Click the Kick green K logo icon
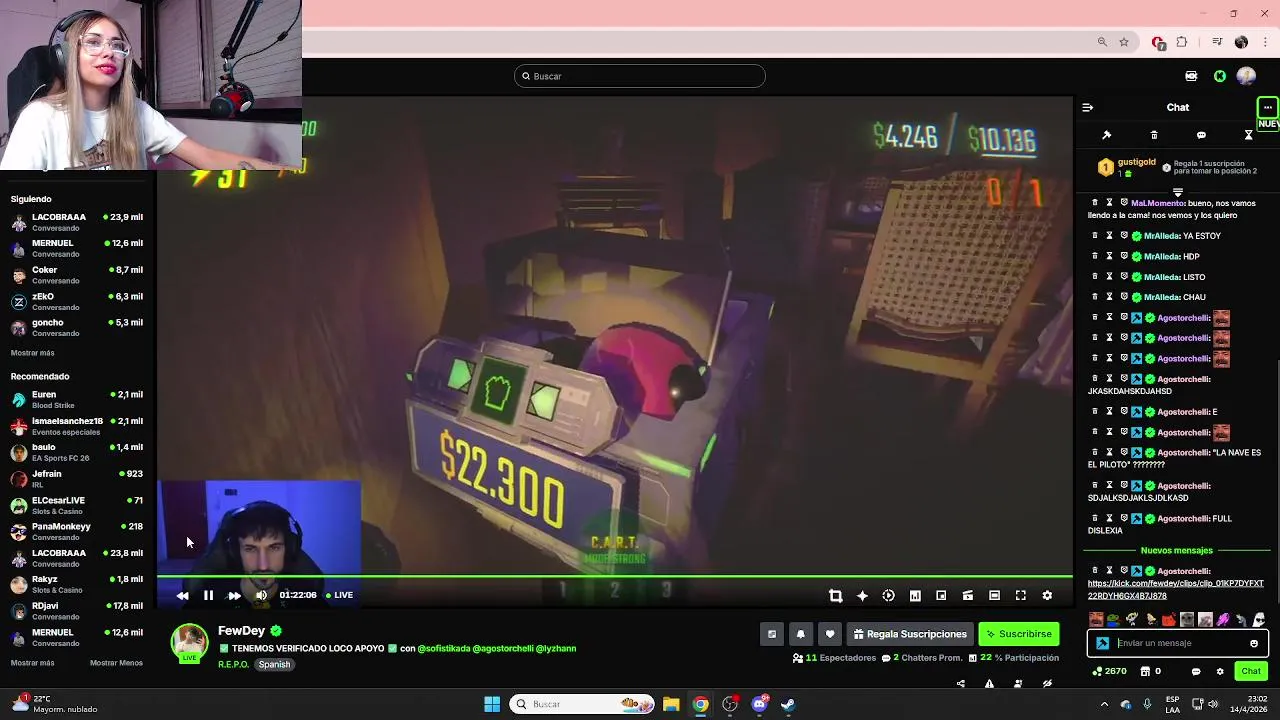The image size is (1280, 720). click(1220, 76)
